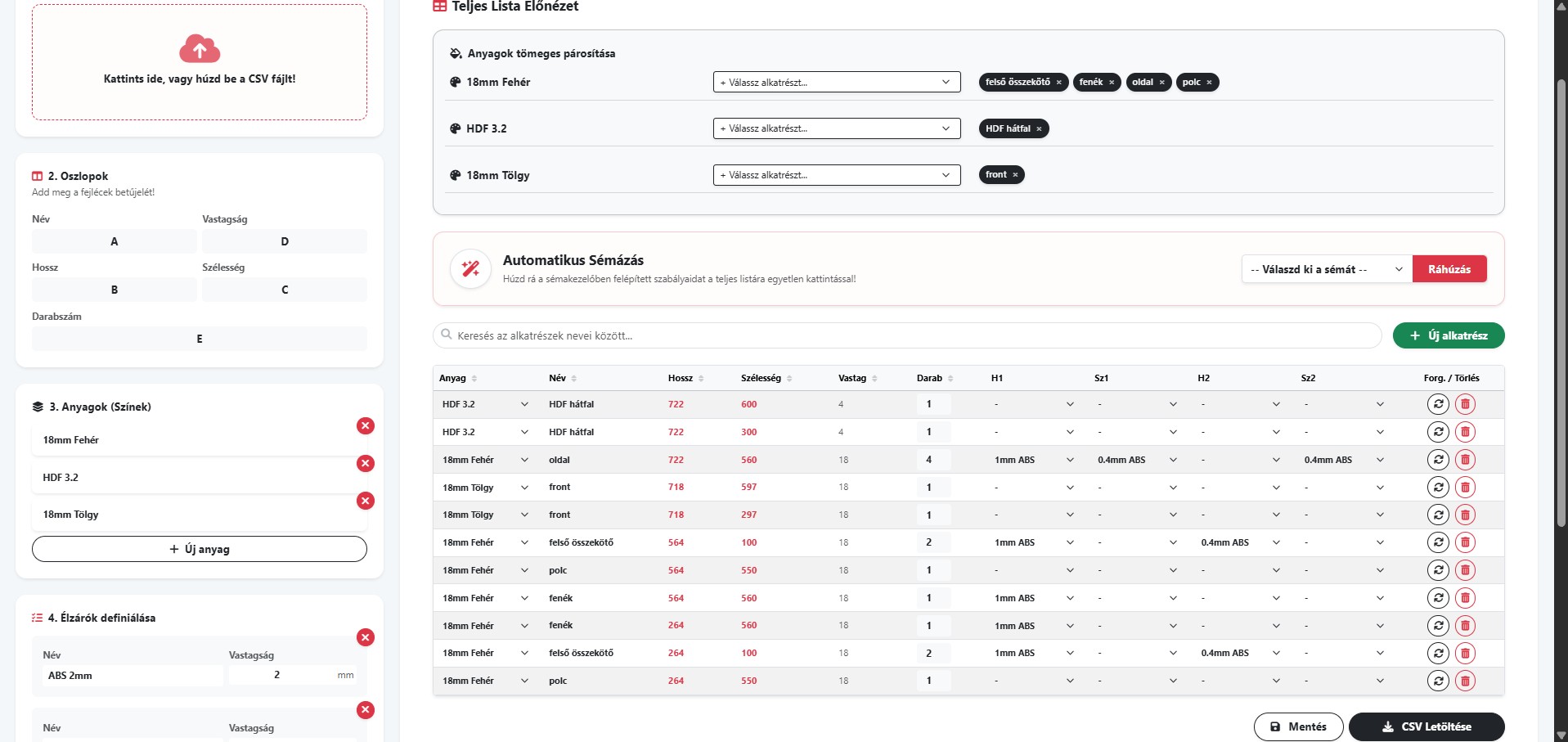The image size is (1568, 742).
Task: Delete the oldal 722x560 row
Action: 1465,460
